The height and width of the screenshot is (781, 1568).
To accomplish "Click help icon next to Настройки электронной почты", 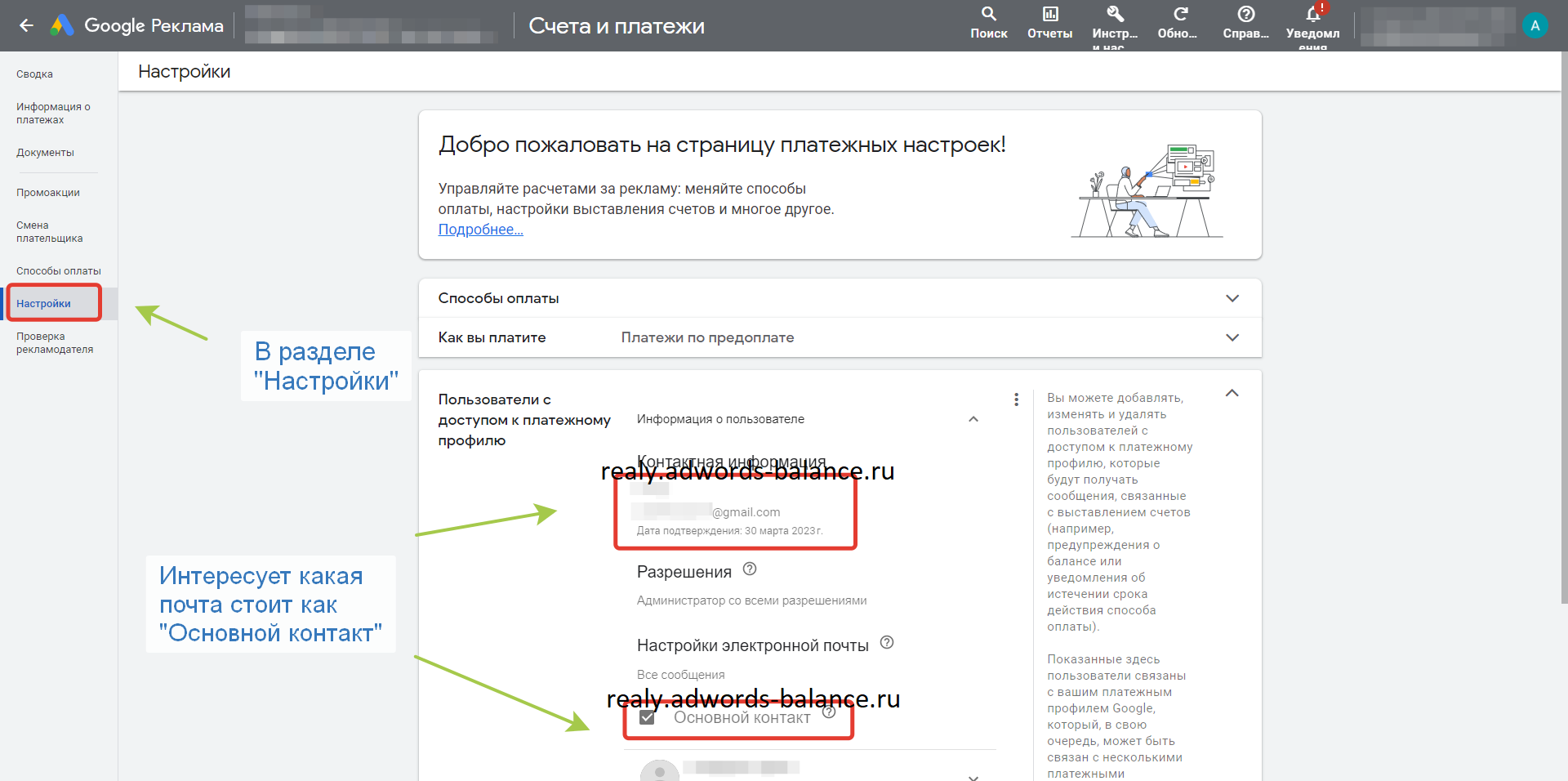I will (x=887, y=643).
